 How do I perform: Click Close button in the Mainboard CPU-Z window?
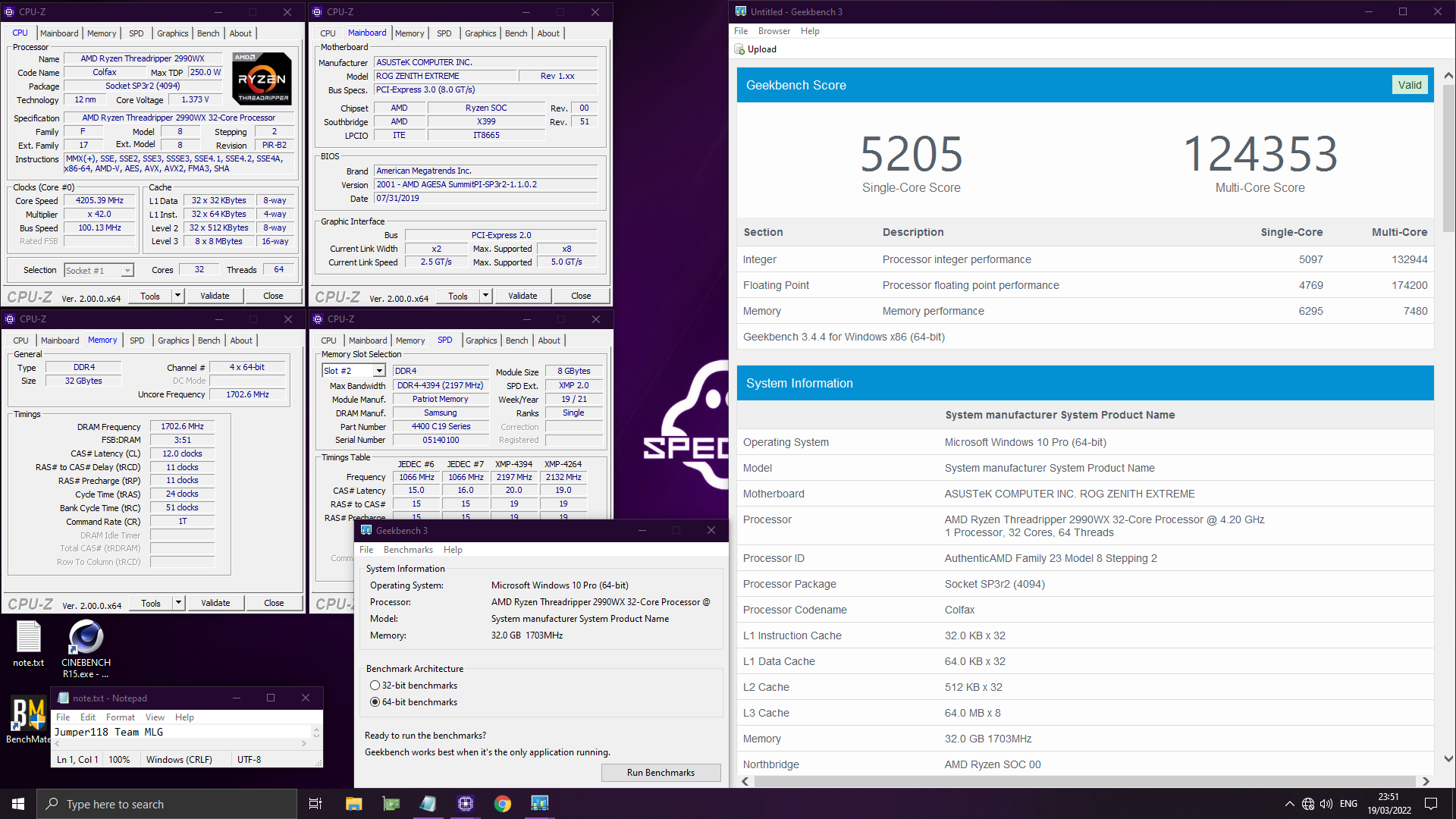click(x=581, y=296)
